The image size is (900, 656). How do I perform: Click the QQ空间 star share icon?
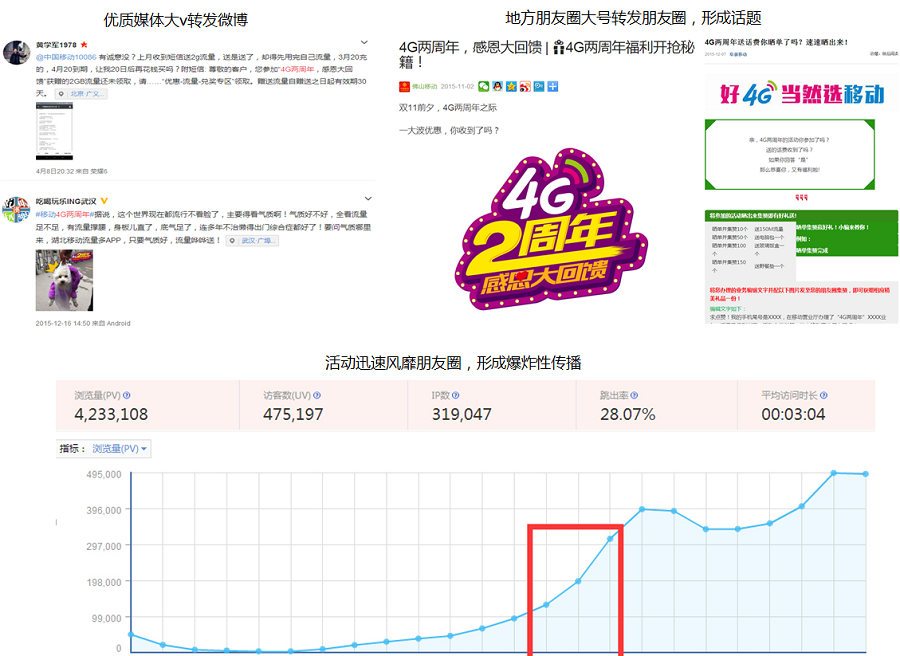(x=511, y=87)
